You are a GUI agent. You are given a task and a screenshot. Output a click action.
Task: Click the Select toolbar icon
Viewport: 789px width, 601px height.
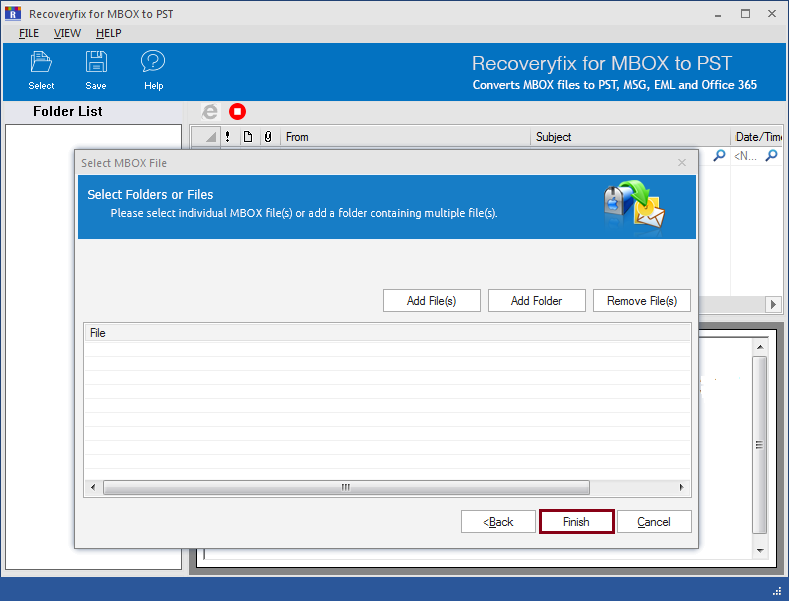point(41,70)
